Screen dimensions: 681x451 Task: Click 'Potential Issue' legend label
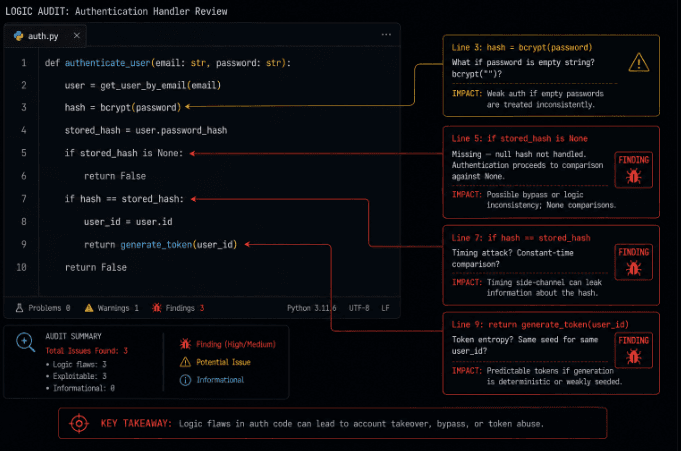[x=223, y=362]
